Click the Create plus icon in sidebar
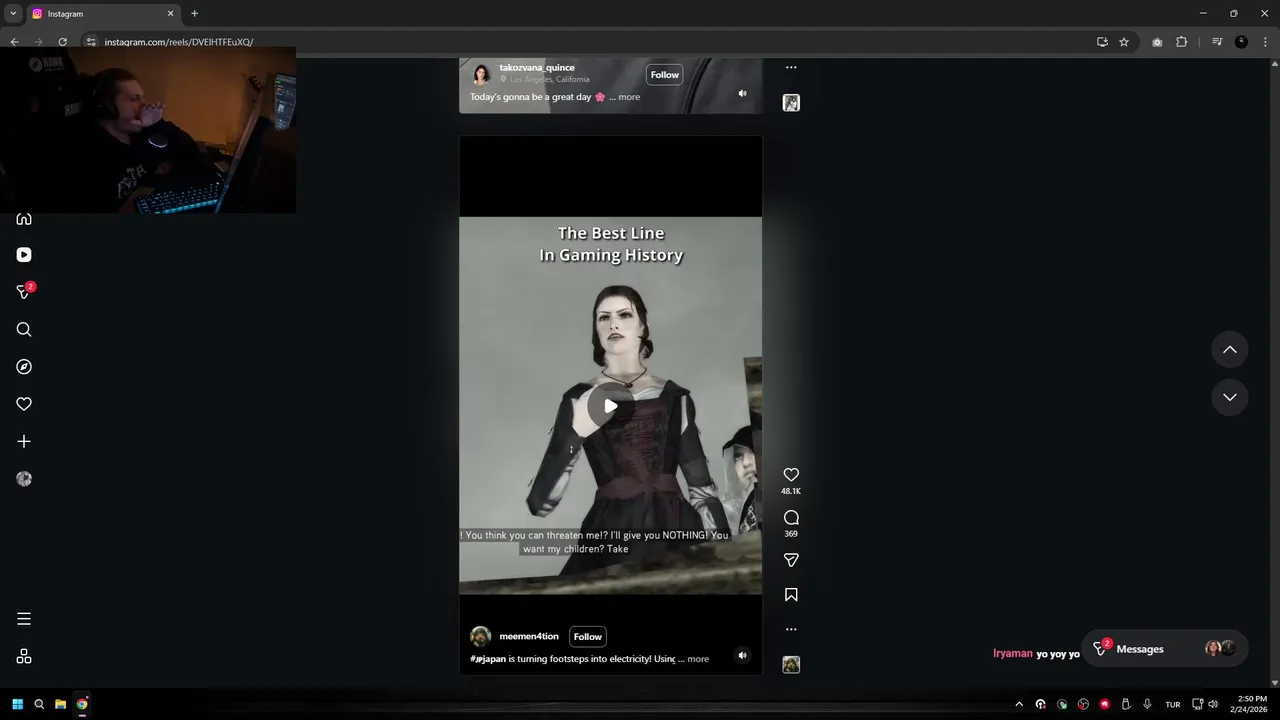 (x=24, y=441)
